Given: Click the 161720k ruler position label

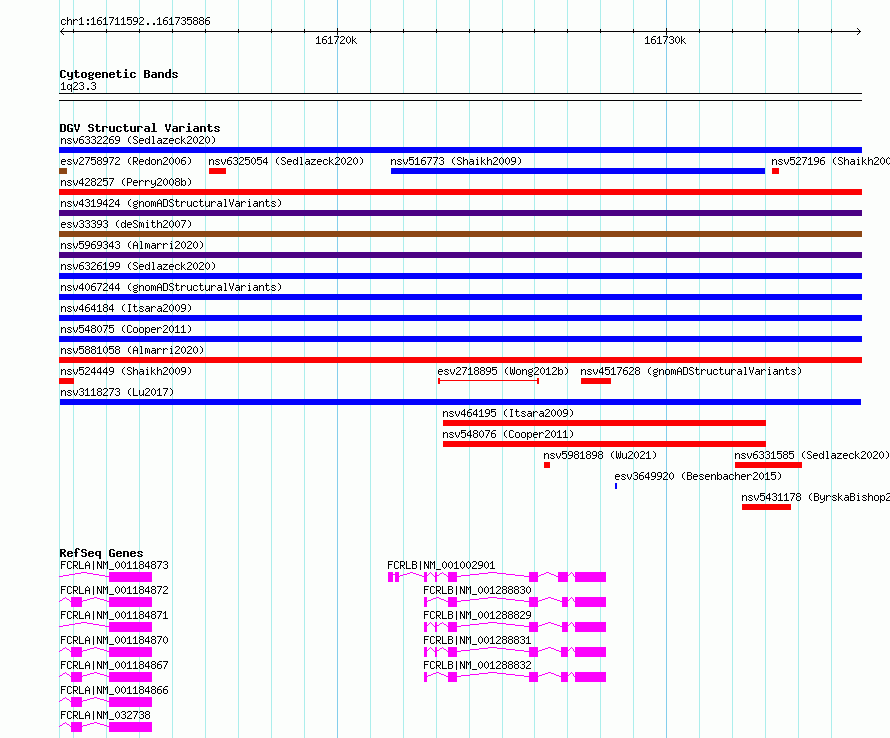Looking at the screenshot, I should 336,40.
